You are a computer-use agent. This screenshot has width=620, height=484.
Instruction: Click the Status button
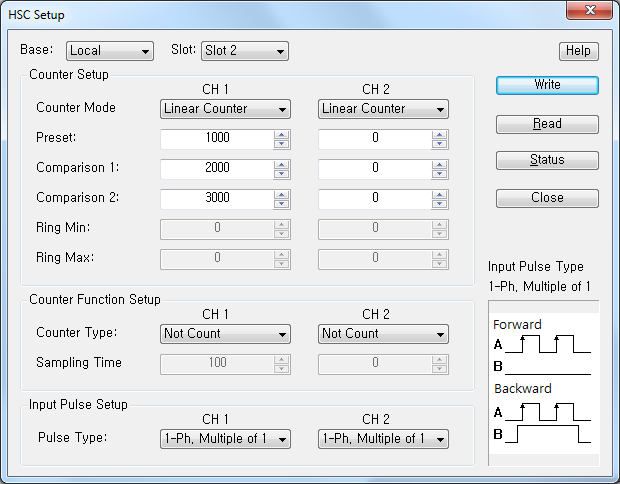547,160
